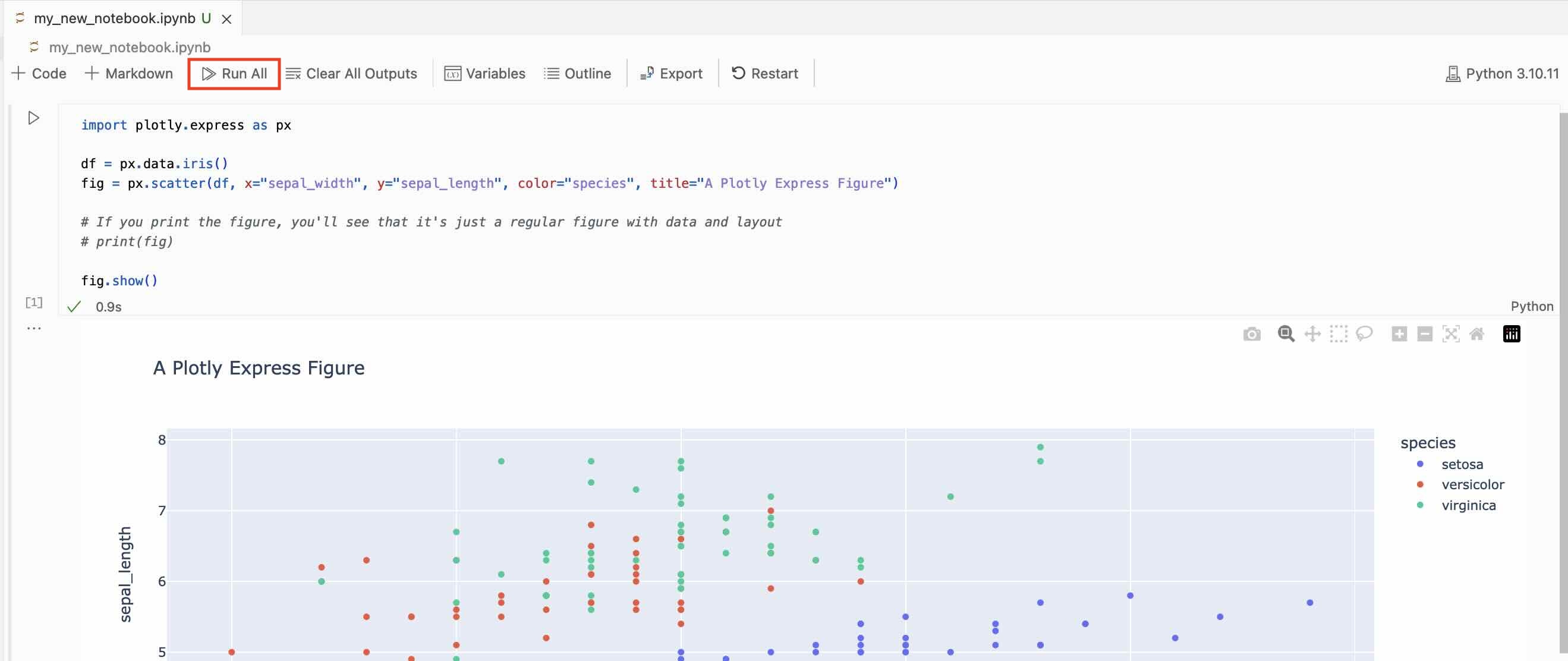1568x661 pixels.
Task: Open the Variables panel
Action: click(485, 74)
